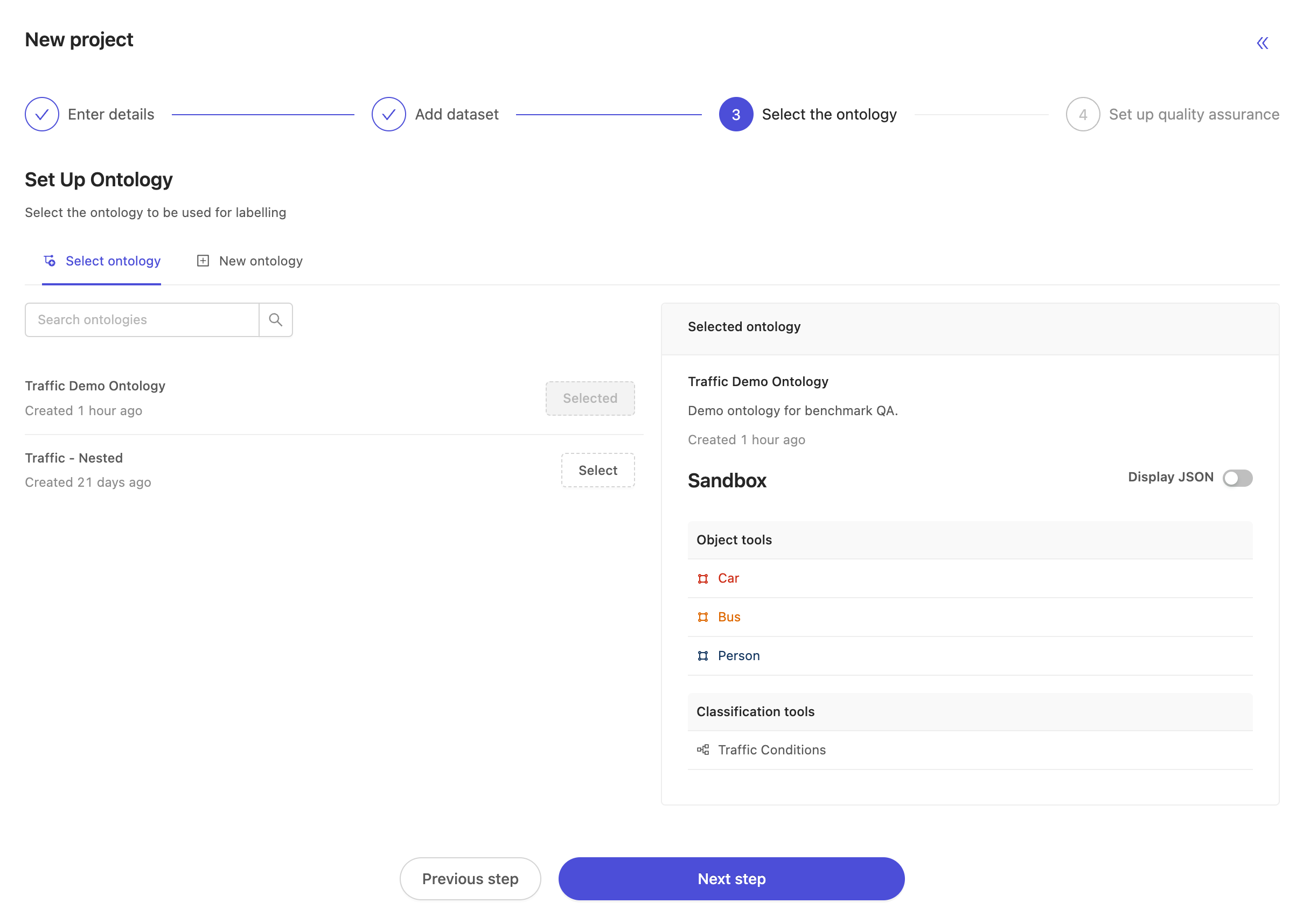Click the Person object tool row
This screenshot has width=1310, height=924.
click(970, 656)
